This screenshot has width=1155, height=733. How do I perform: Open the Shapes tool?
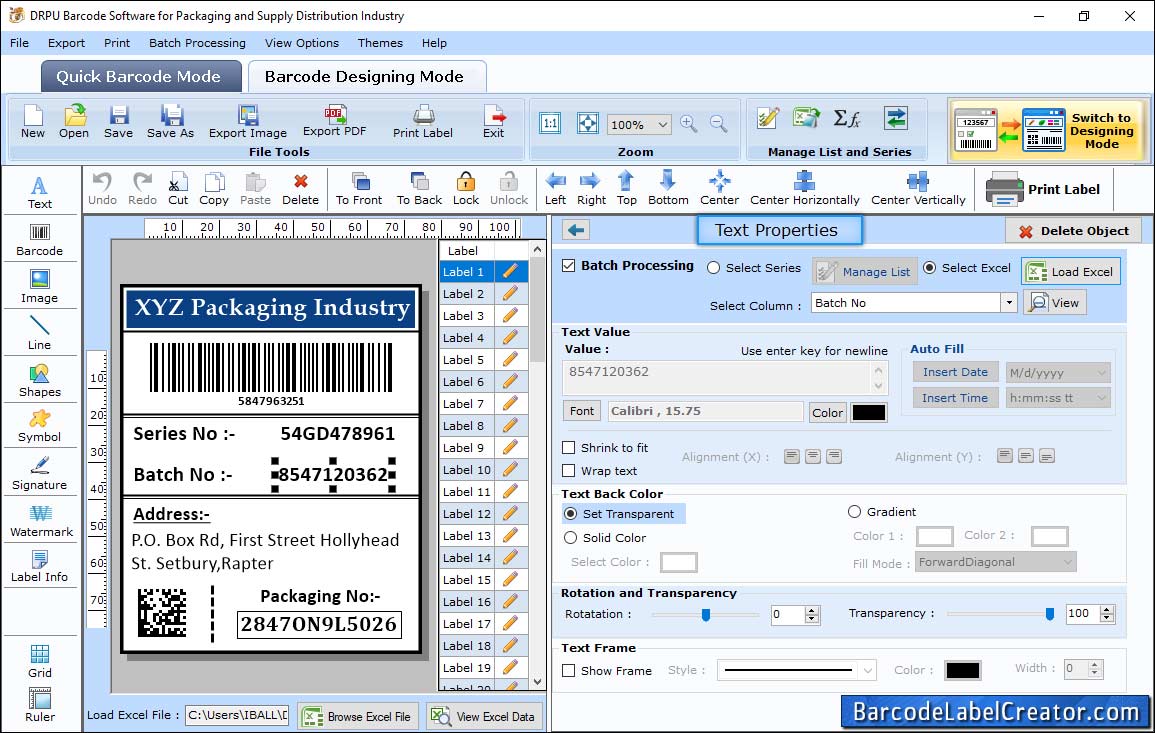(40, 381)
